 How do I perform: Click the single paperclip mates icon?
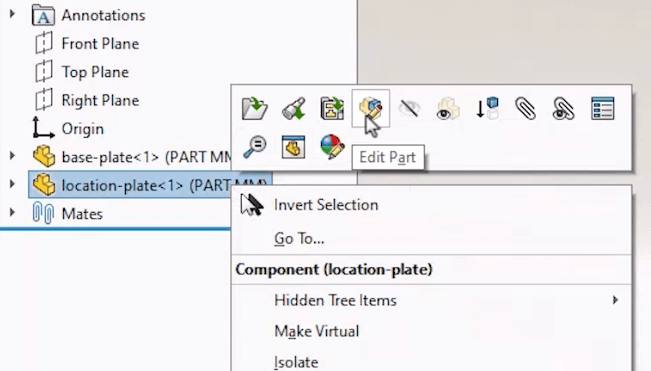tap(525, 108)
